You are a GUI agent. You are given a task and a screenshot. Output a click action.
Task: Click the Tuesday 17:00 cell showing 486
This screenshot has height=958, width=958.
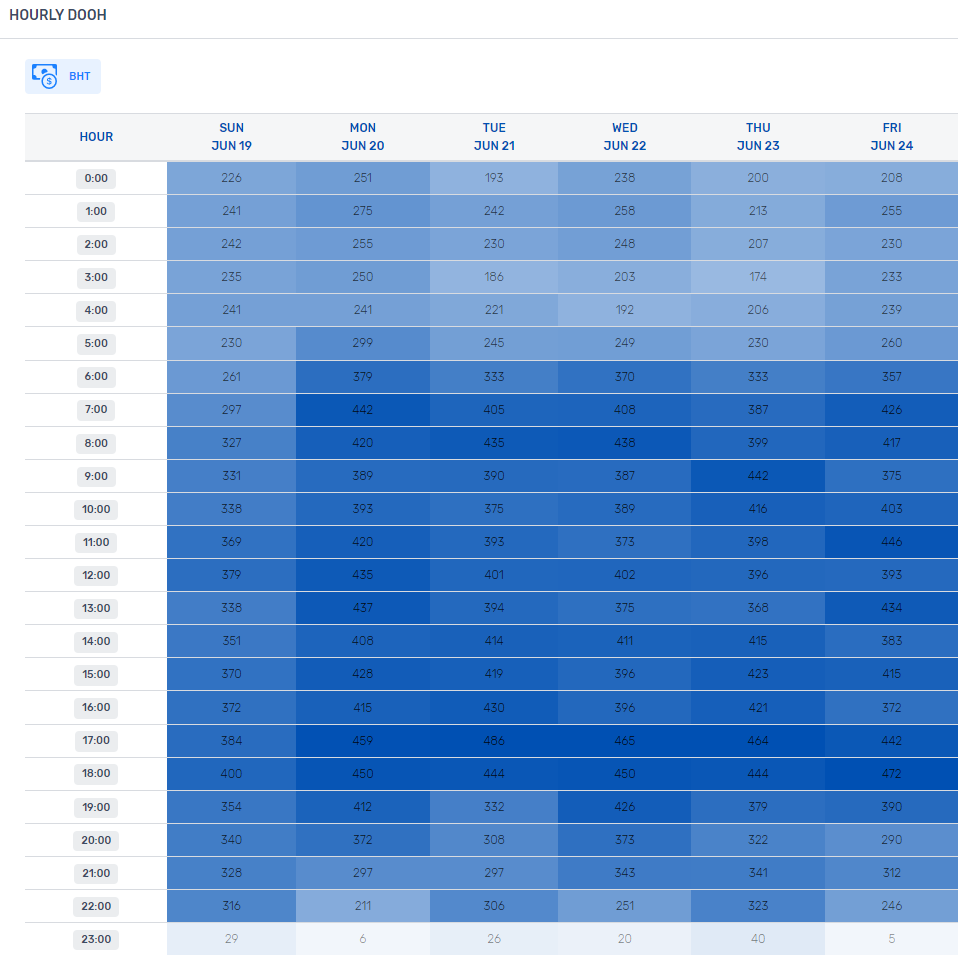point(494,740)
